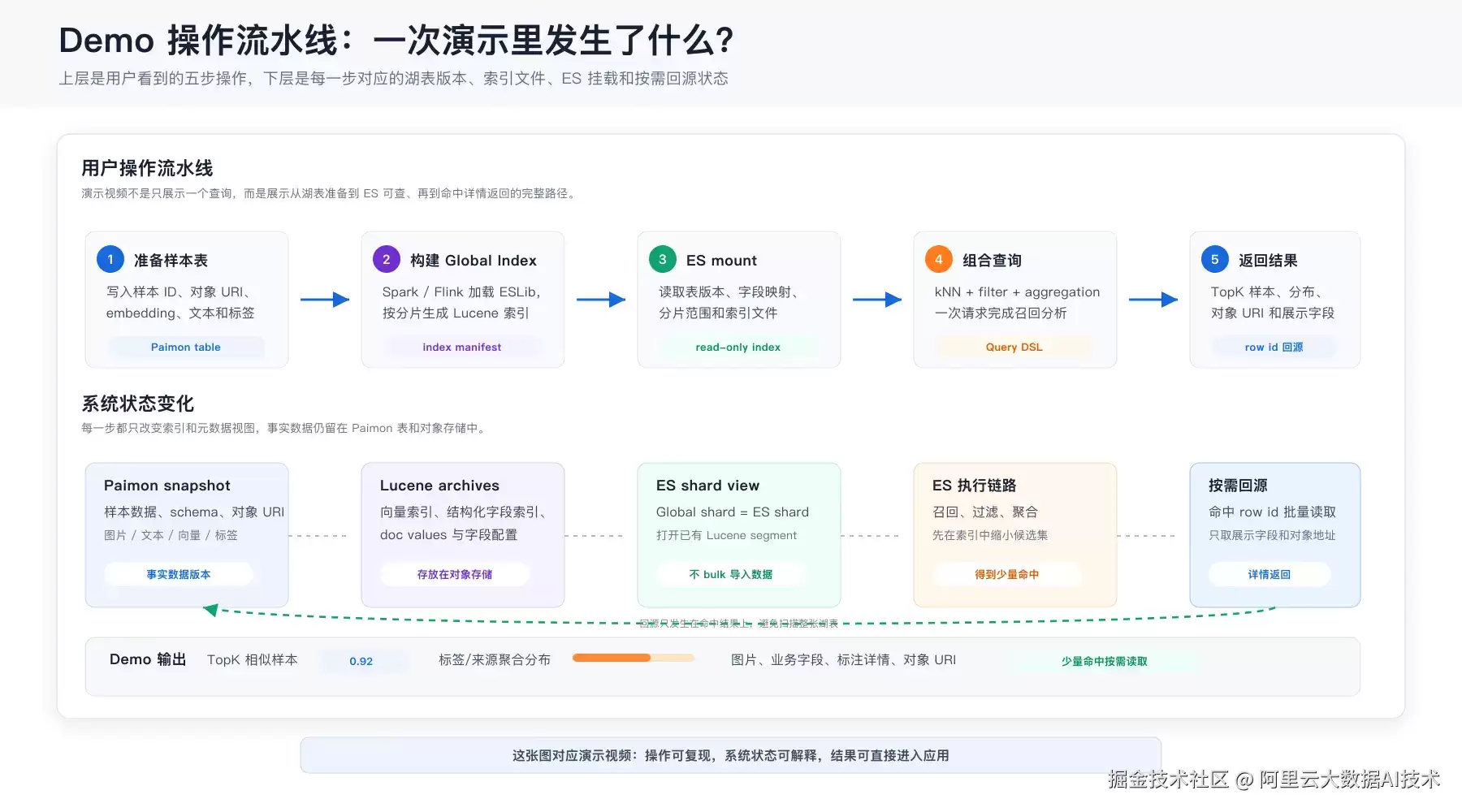The height and width of the screenshot is (812, 1462).
Task: Click the green step 3 circle icon
Action: (x=663, y=260)
